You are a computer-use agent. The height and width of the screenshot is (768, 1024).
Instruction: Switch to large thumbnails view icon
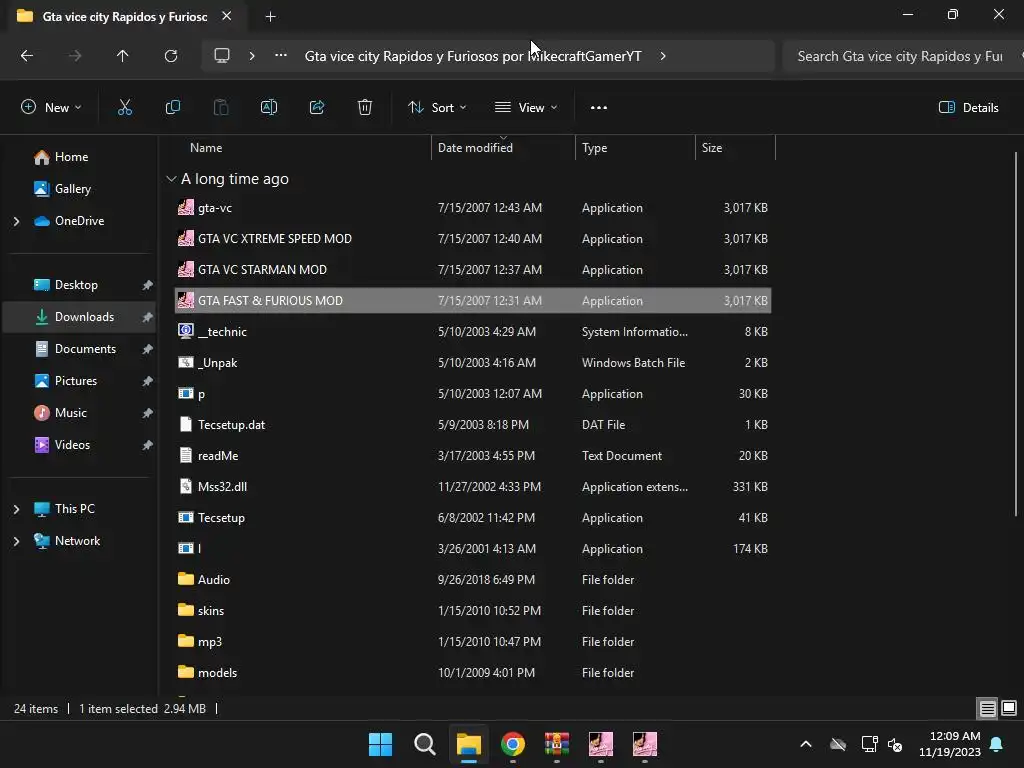(x=1009, y=708)
